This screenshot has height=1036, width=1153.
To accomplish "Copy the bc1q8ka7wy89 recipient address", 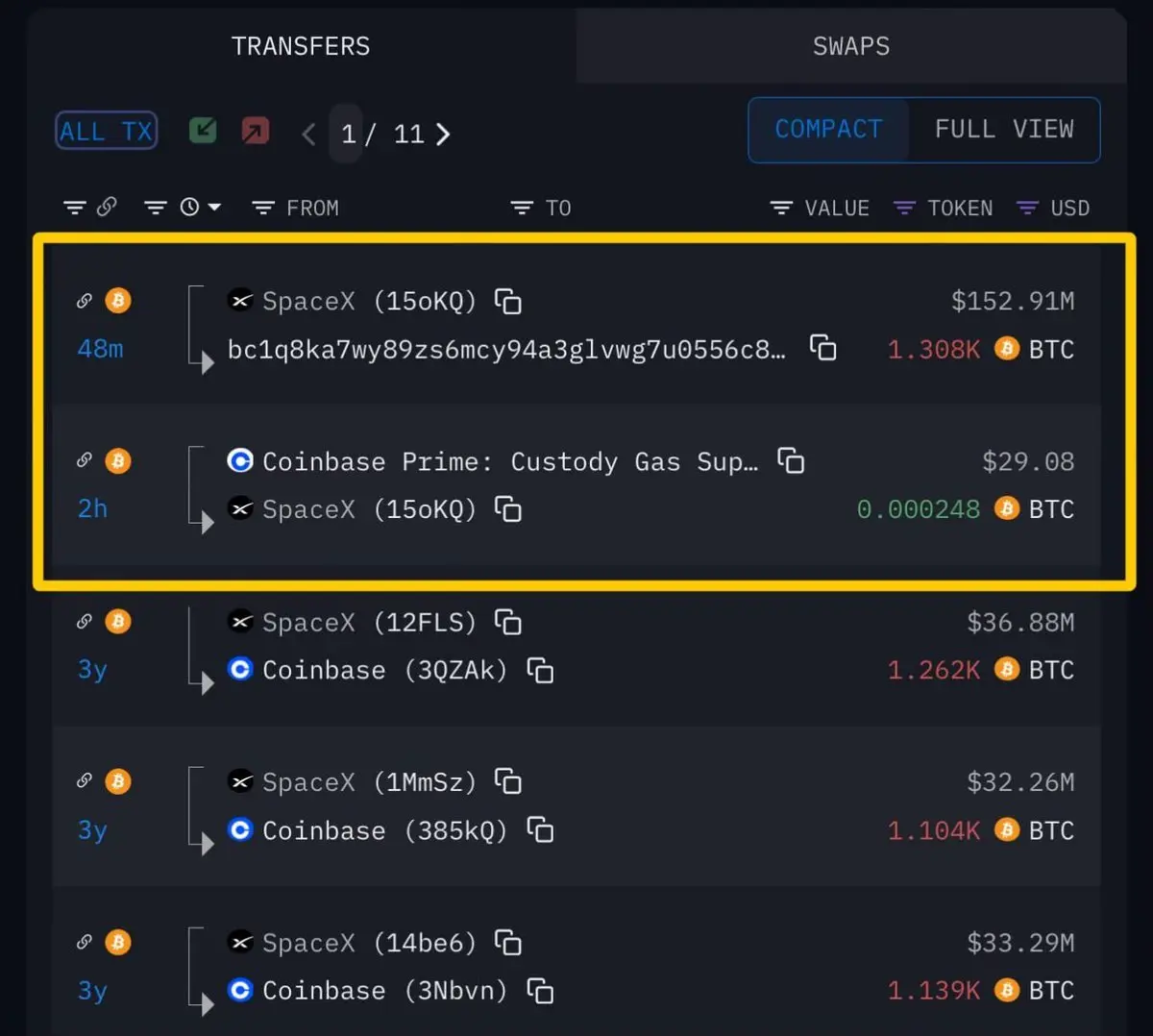I will point(823,348).
